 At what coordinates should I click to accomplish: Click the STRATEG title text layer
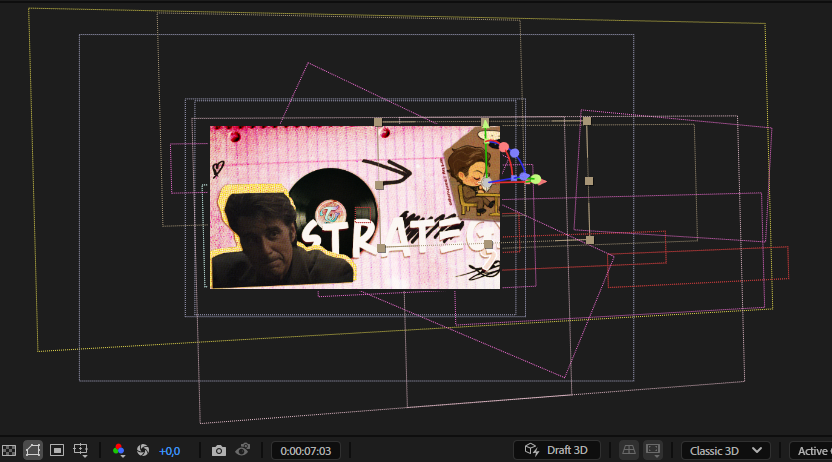[x=401, y=236]
